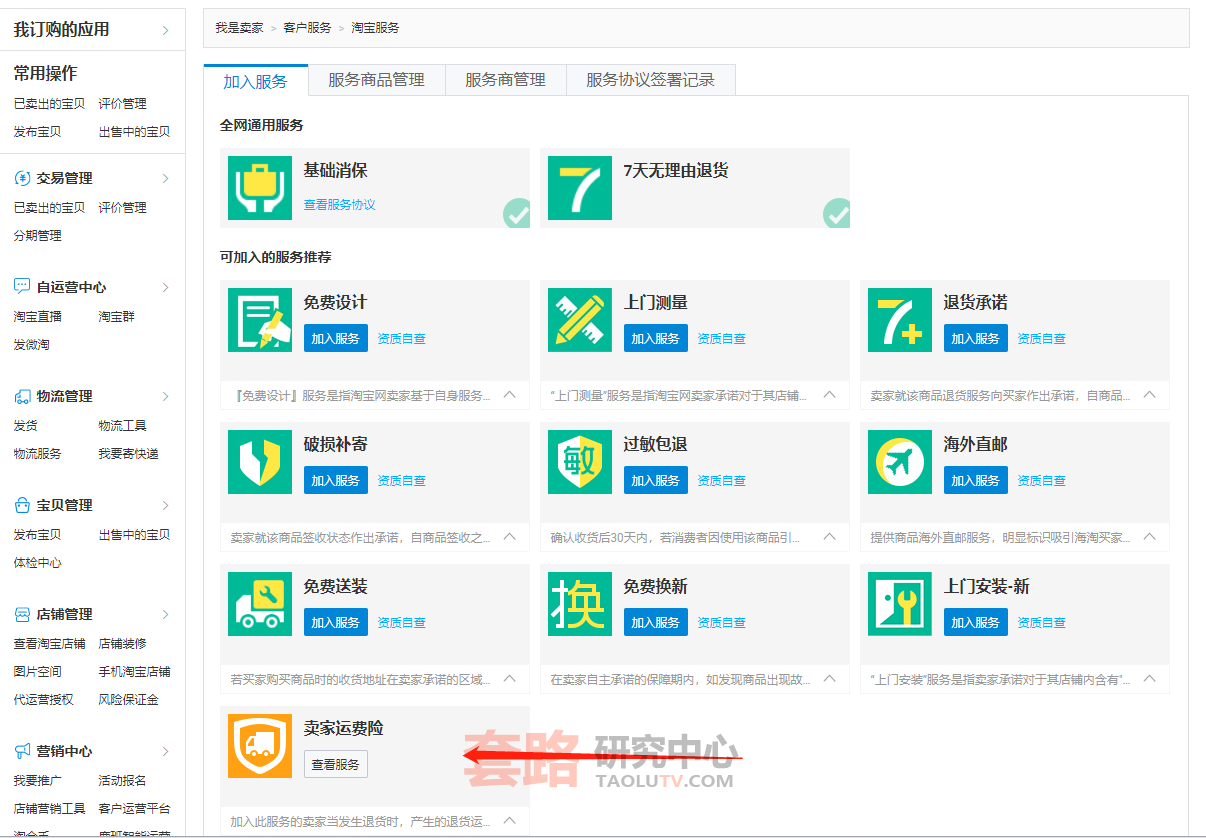Open 查看服务协议 link under 基础消保
This screenshot has width=1206, height=838.
(x=340, y=204)
